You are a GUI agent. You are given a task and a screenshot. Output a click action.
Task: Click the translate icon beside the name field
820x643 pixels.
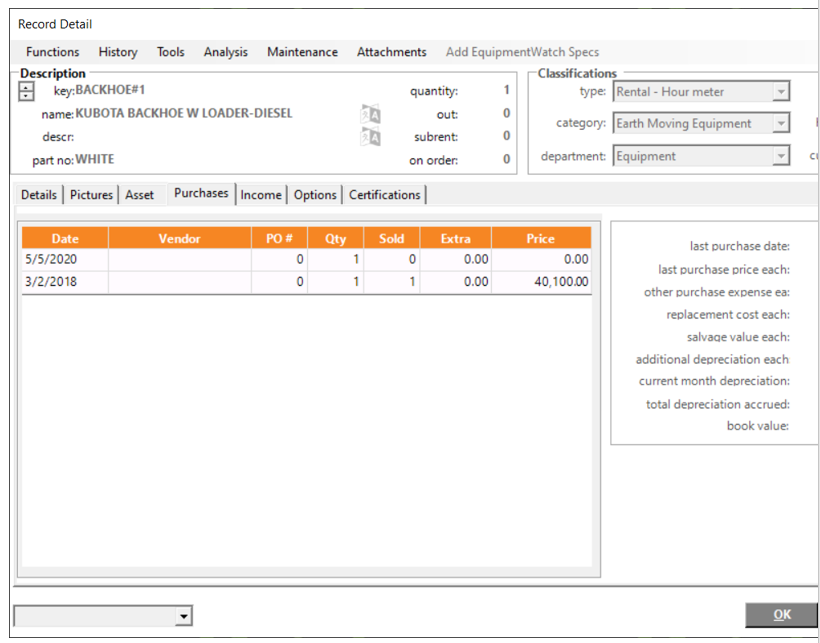point(370,114)
